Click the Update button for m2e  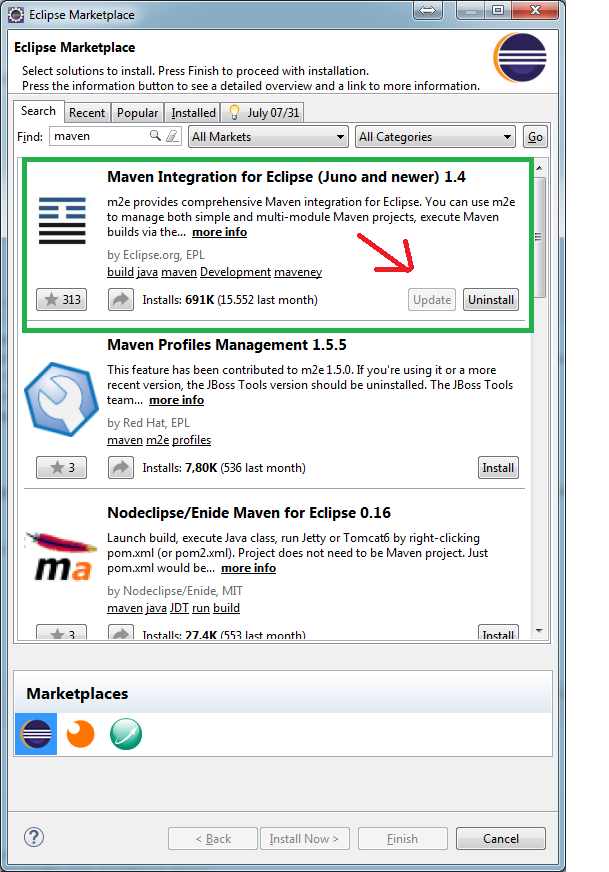[432, 300]
